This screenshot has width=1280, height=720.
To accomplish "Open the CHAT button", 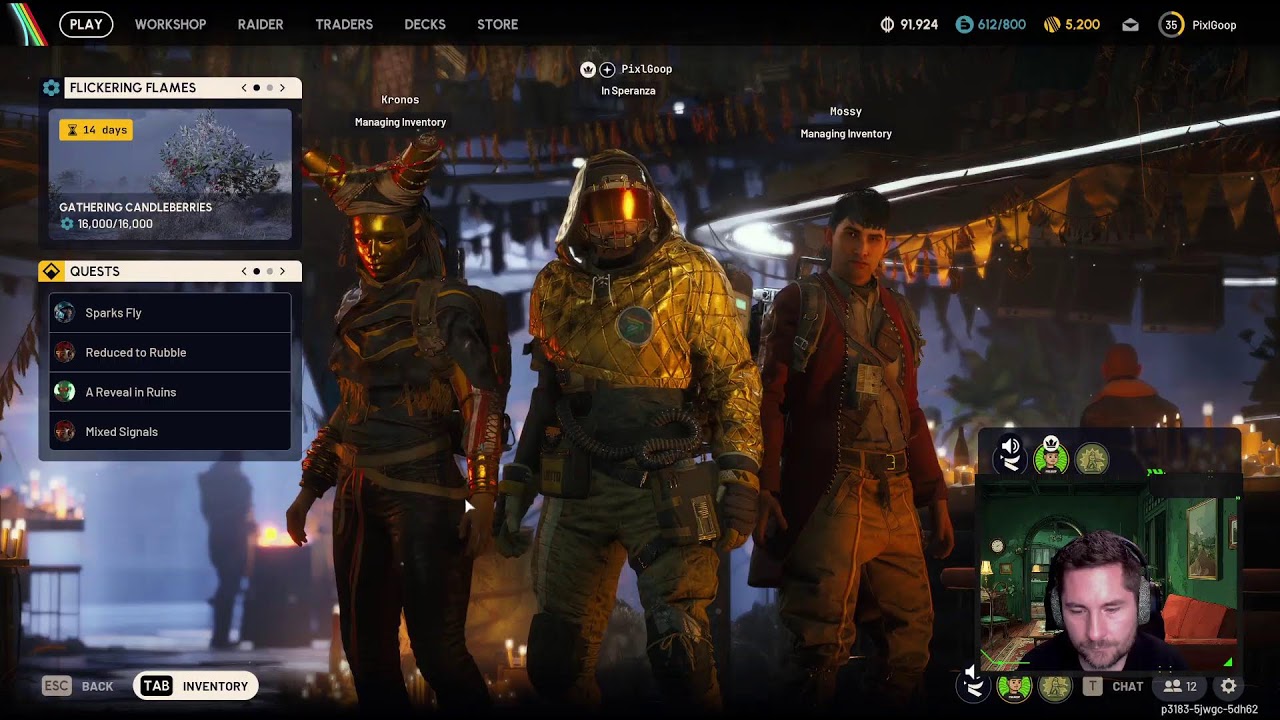I will (x=1114, y=686).
